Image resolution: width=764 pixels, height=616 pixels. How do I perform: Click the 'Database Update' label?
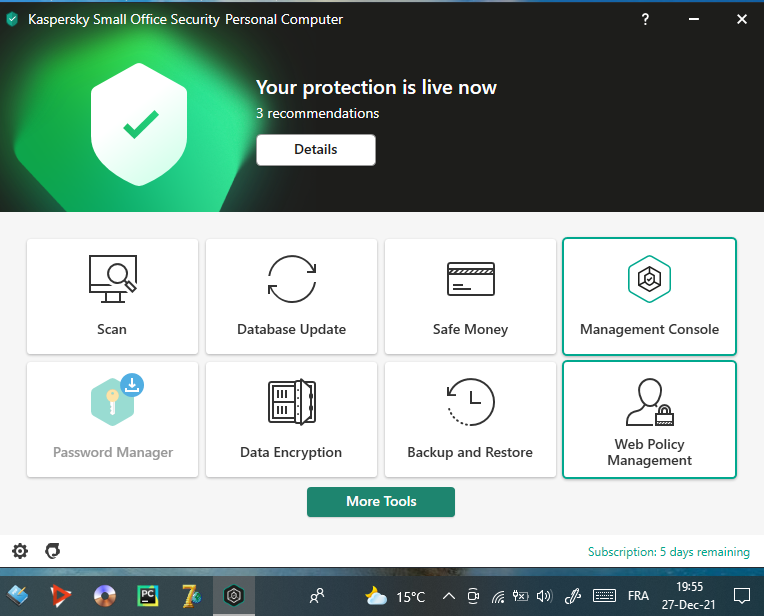tap(291, 329)
